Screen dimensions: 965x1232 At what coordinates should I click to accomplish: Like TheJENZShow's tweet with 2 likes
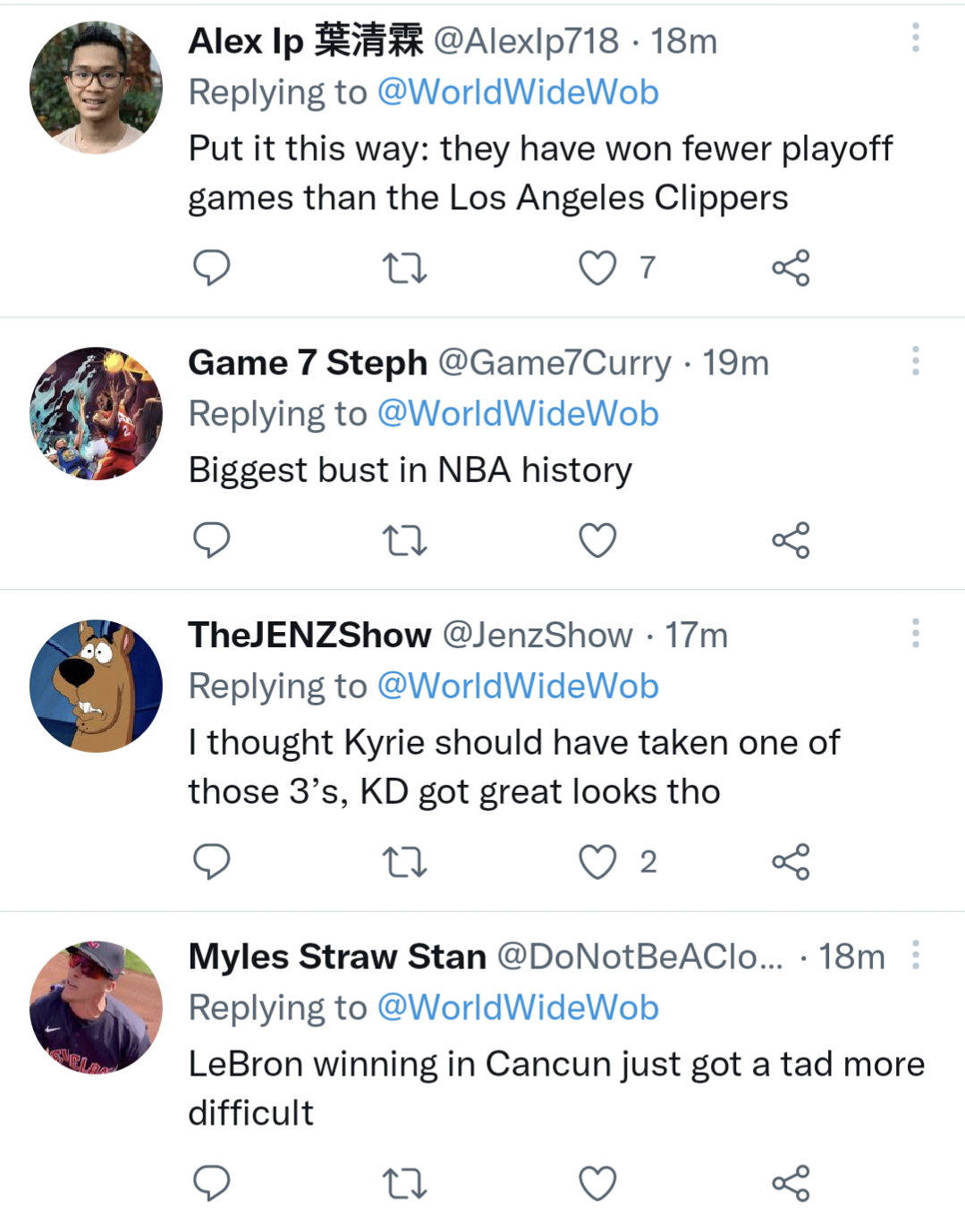pos(597,861)
